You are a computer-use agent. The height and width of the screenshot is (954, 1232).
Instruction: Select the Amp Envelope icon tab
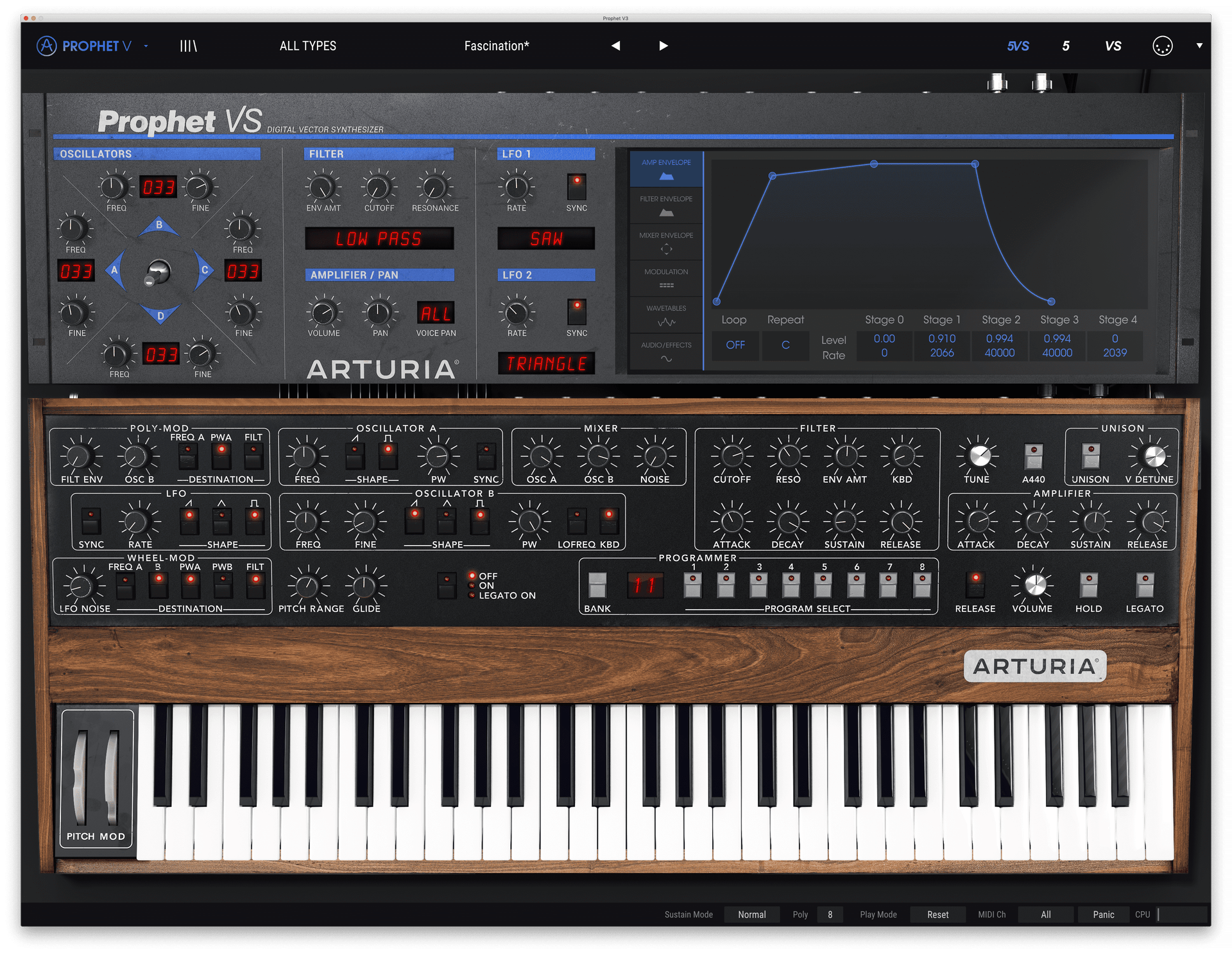click(666, 169)
